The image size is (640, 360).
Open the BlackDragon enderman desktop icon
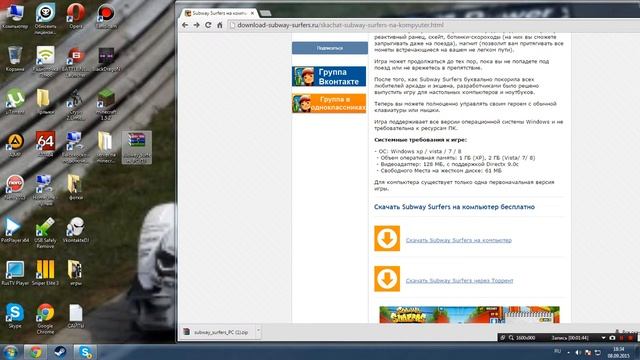[107, 60]
